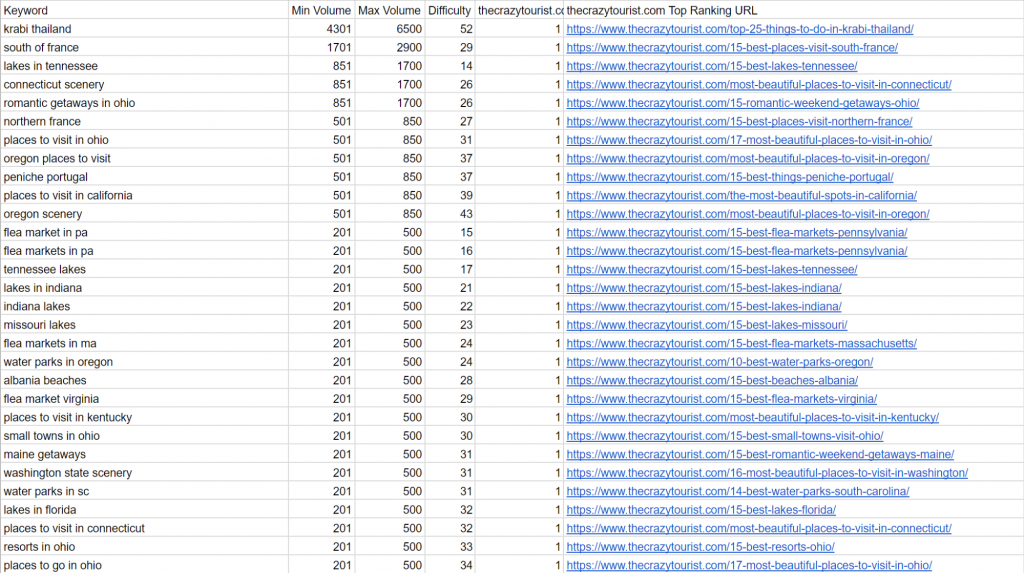This screenshot has width=1024, height=573.
Task: Open the 14-best-water-parks-south-carolina link
Action: coord(738,491)
